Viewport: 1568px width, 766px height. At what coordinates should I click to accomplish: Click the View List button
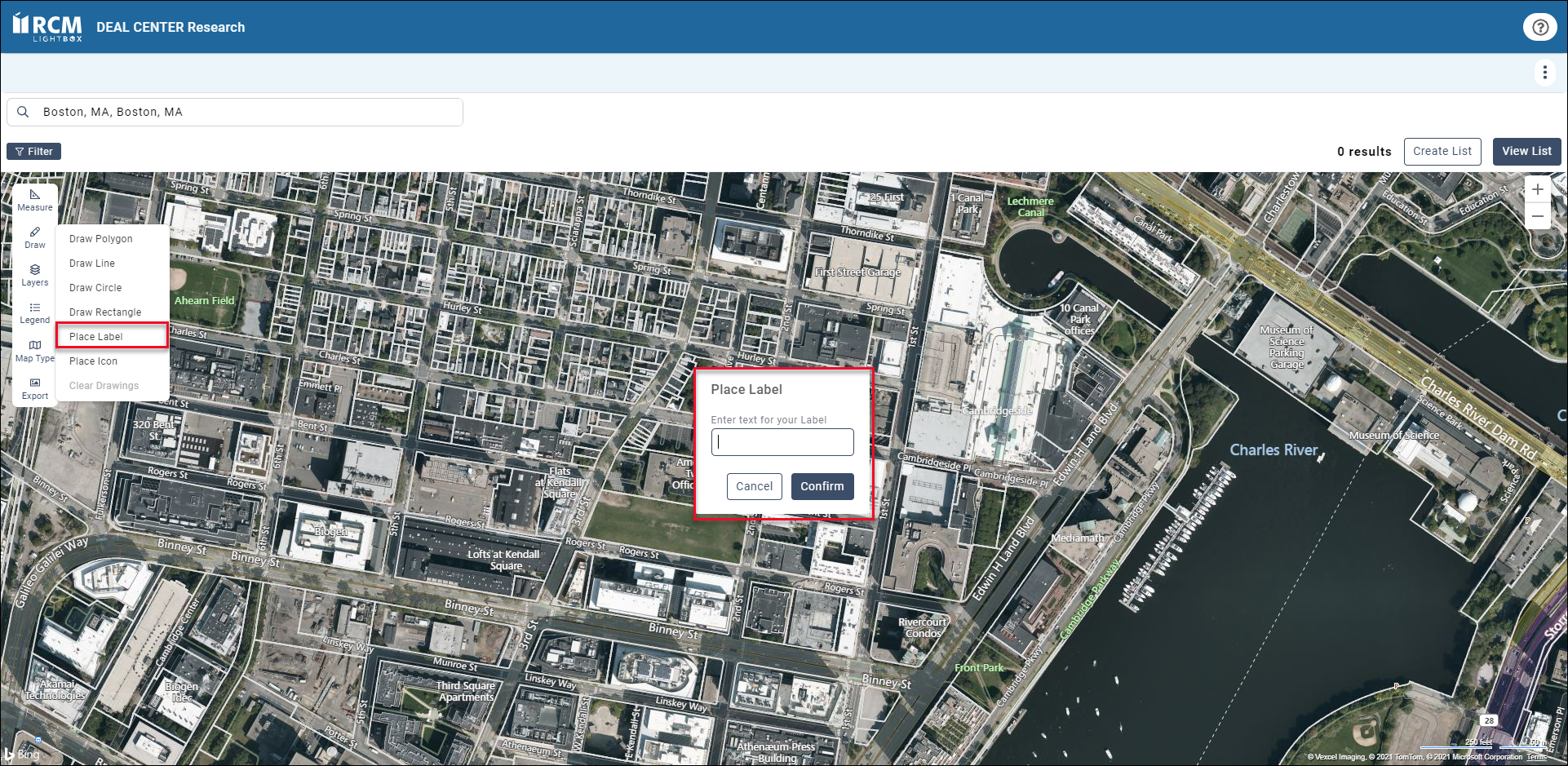coord(1526,152)
